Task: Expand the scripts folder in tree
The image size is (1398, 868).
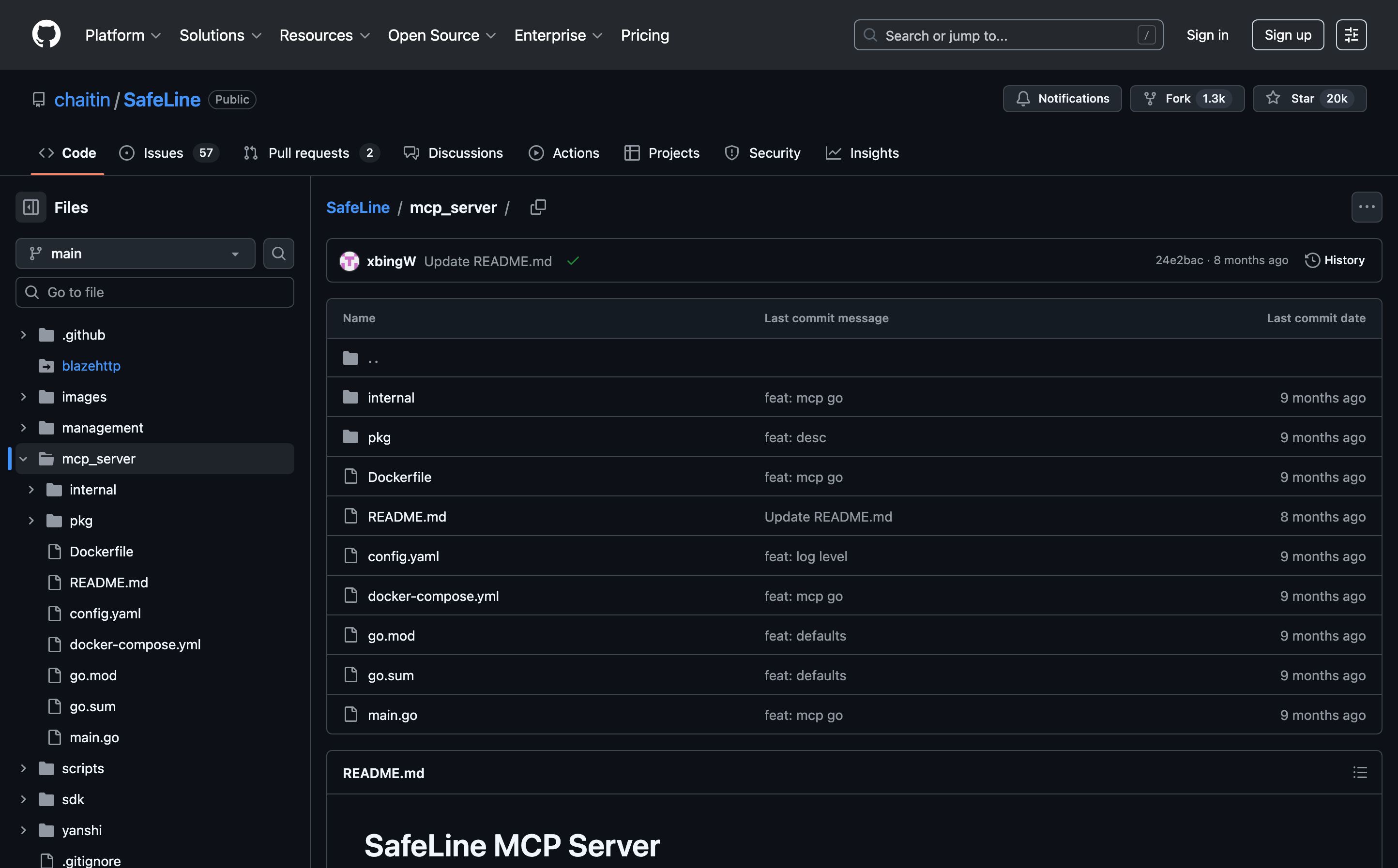Action: 24,768
